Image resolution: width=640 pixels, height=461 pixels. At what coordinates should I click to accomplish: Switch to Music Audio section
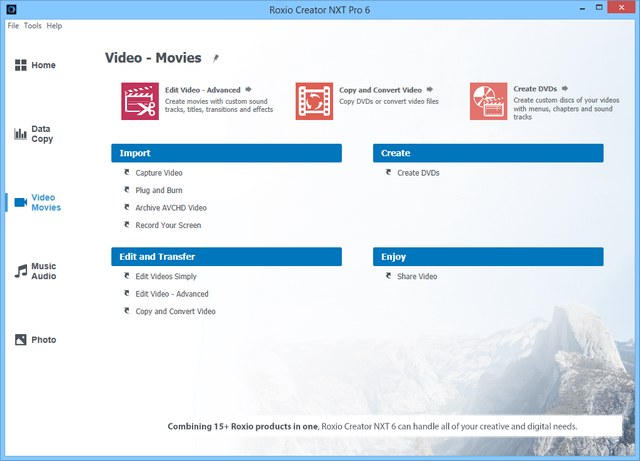[44, 271]
